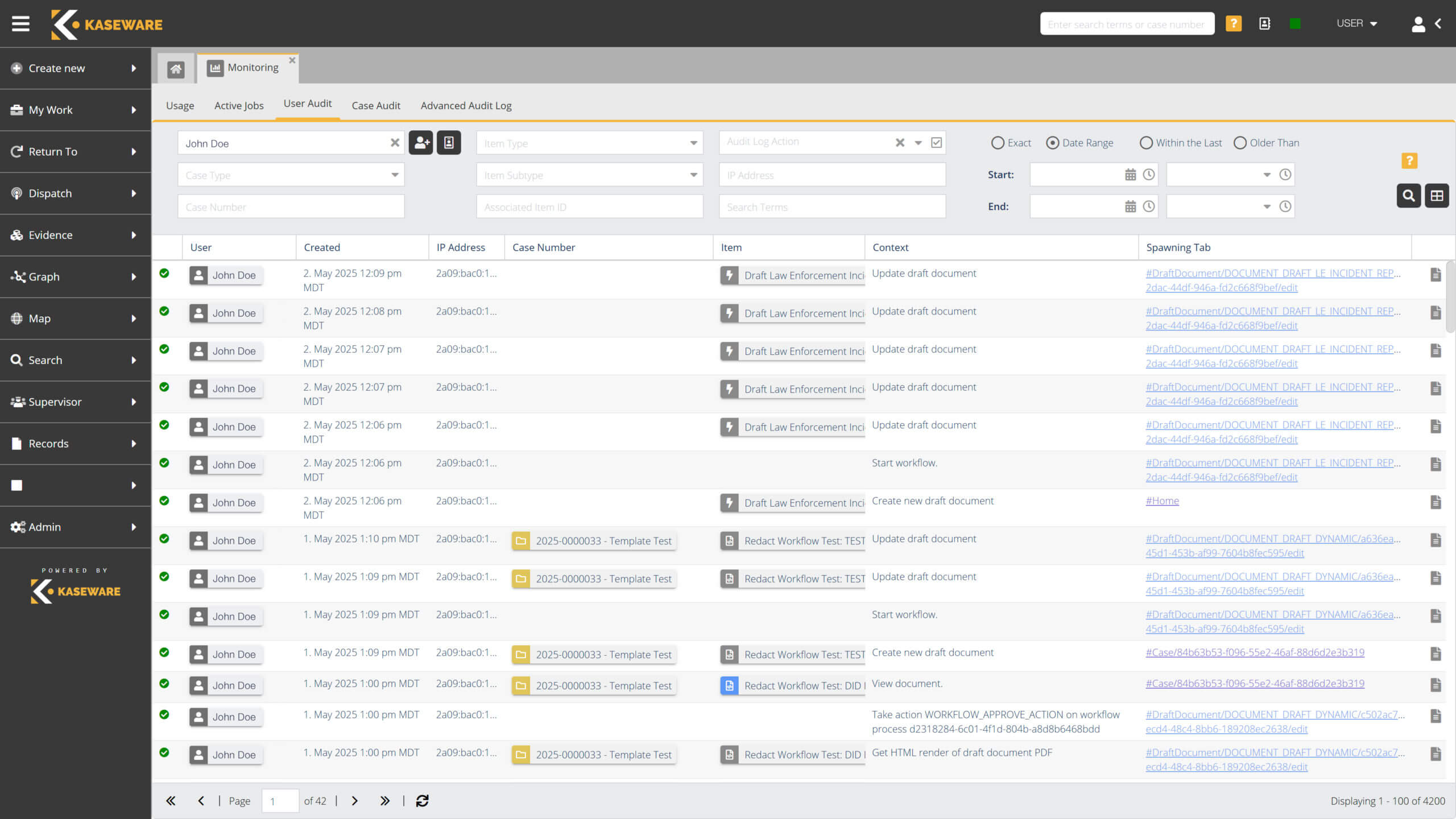Click the add user icon button
Viewport: 1456px width, 819px height.
(x=421, y=143)
